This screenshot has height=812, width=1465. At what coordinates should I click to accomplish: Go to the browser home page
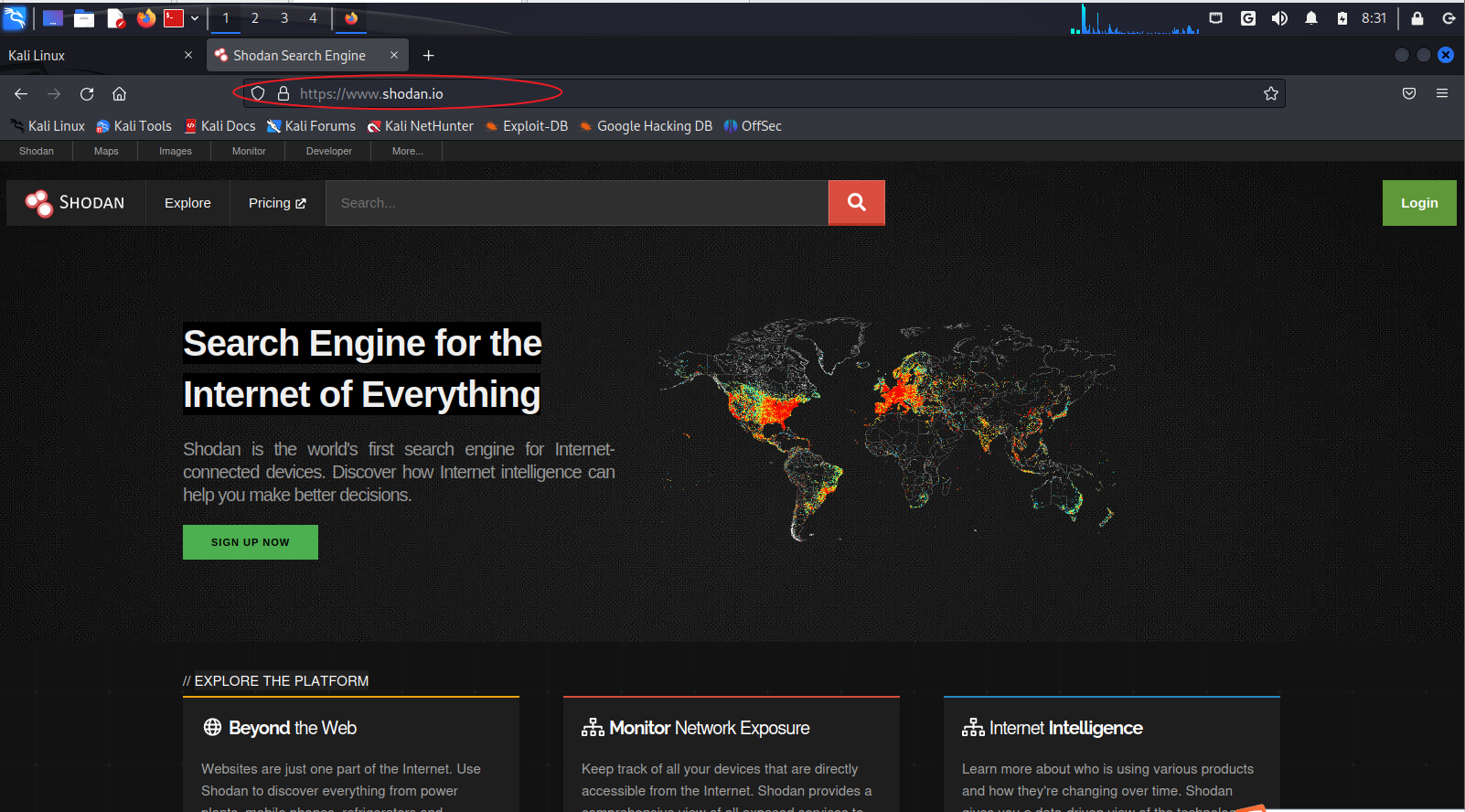[119, 93]
